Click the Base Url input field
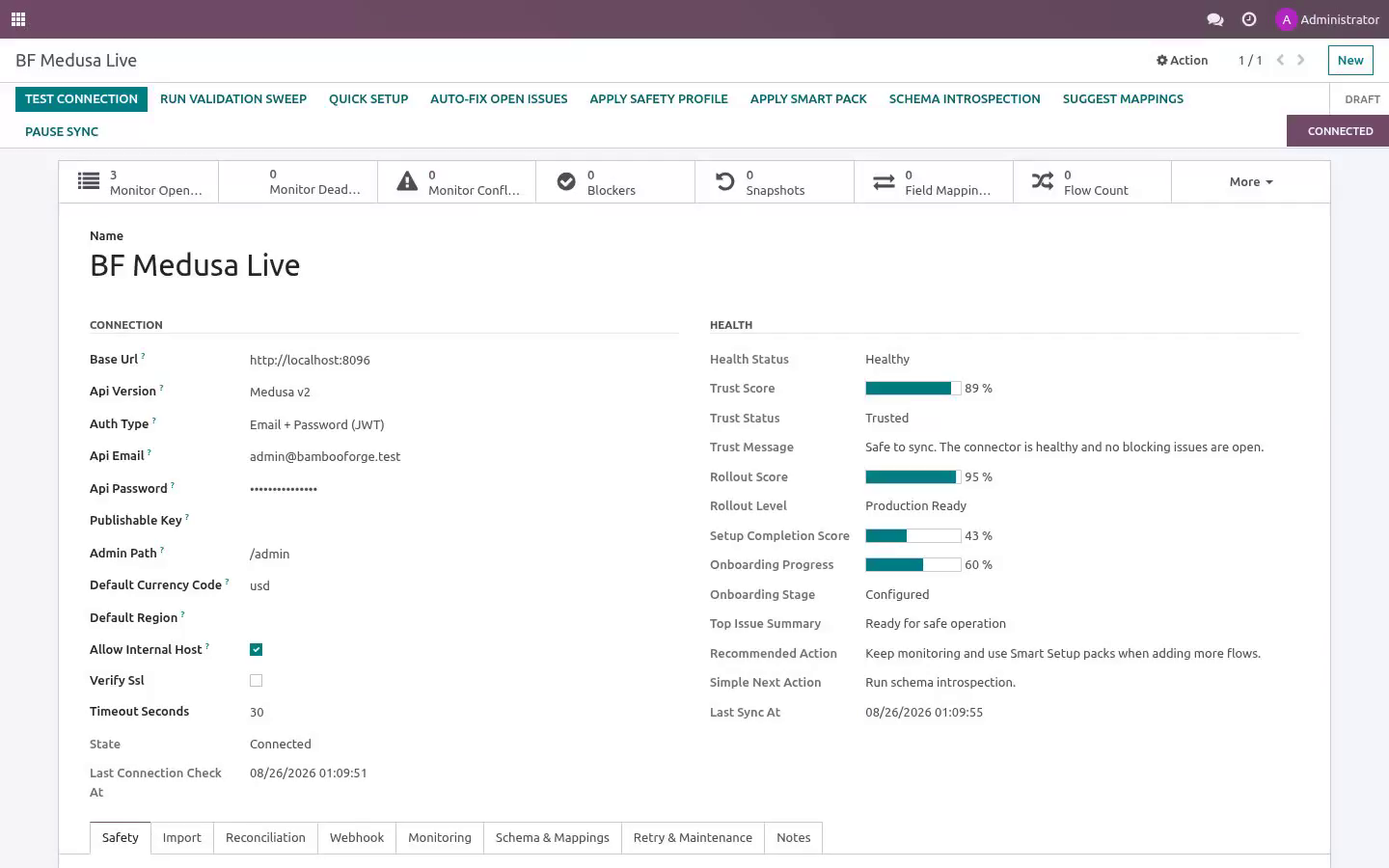The height and width of the screenshot is (868, 1389). coord(463,360)
